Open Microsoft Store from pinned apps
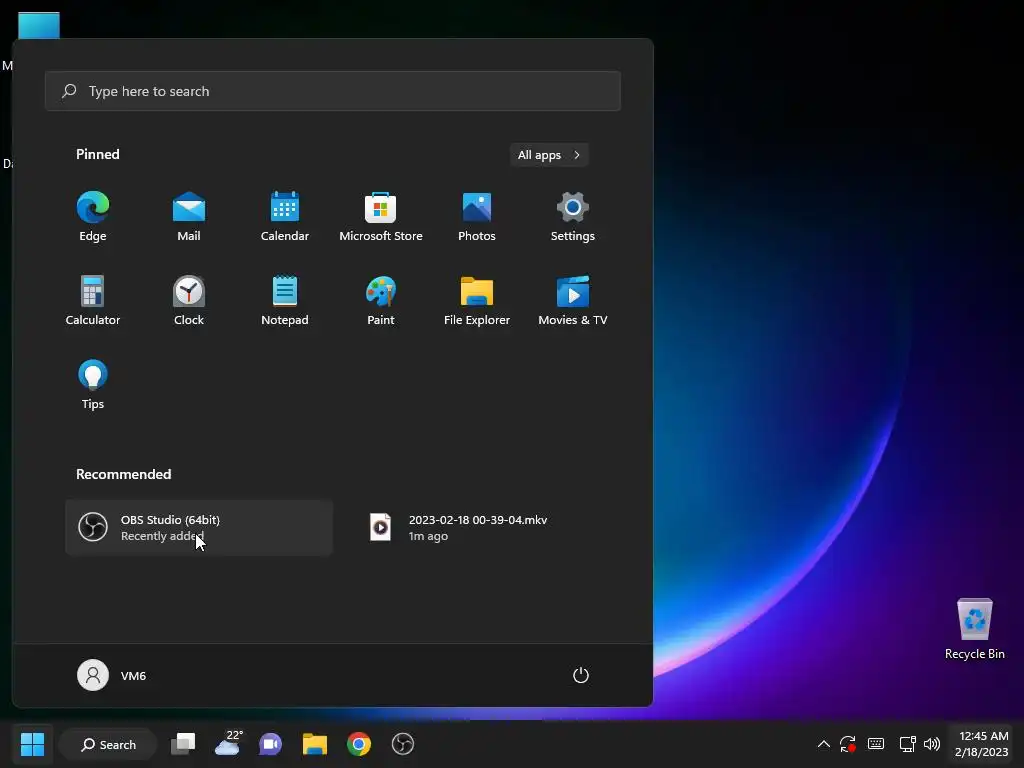 [381, 217]
